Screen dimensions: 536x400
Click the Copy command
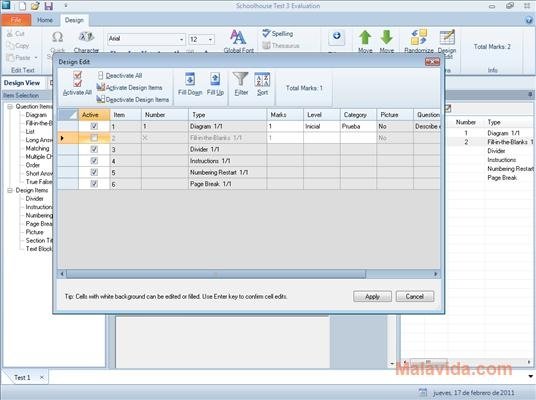(x=18, y=45)
